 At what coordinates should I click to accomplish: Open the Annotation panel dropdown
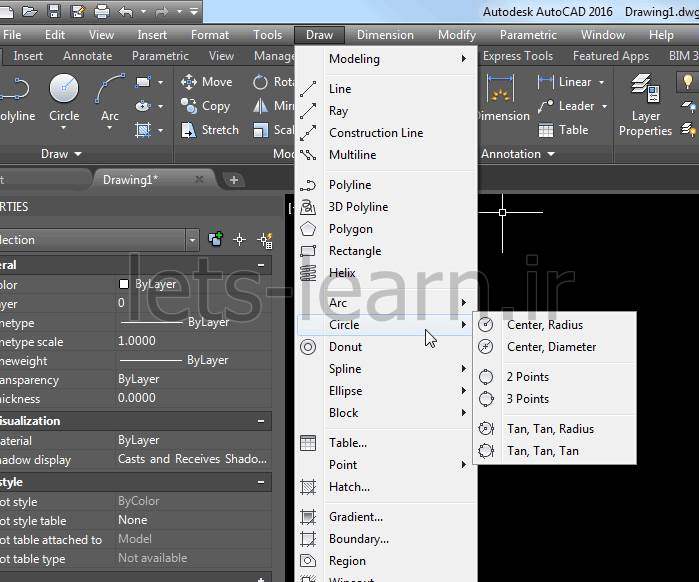[551, 154]
